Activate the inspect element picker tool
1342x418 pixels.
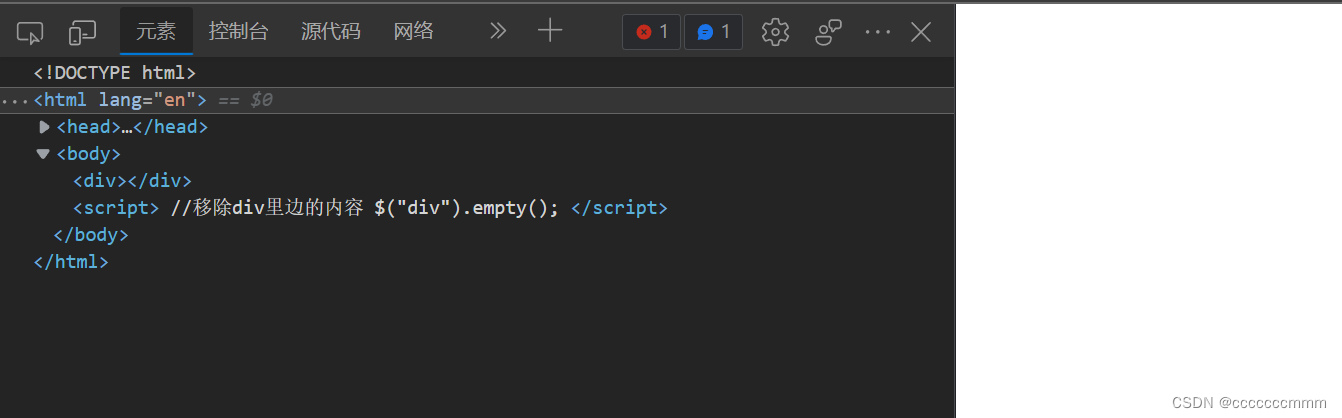tap(30, 32)
